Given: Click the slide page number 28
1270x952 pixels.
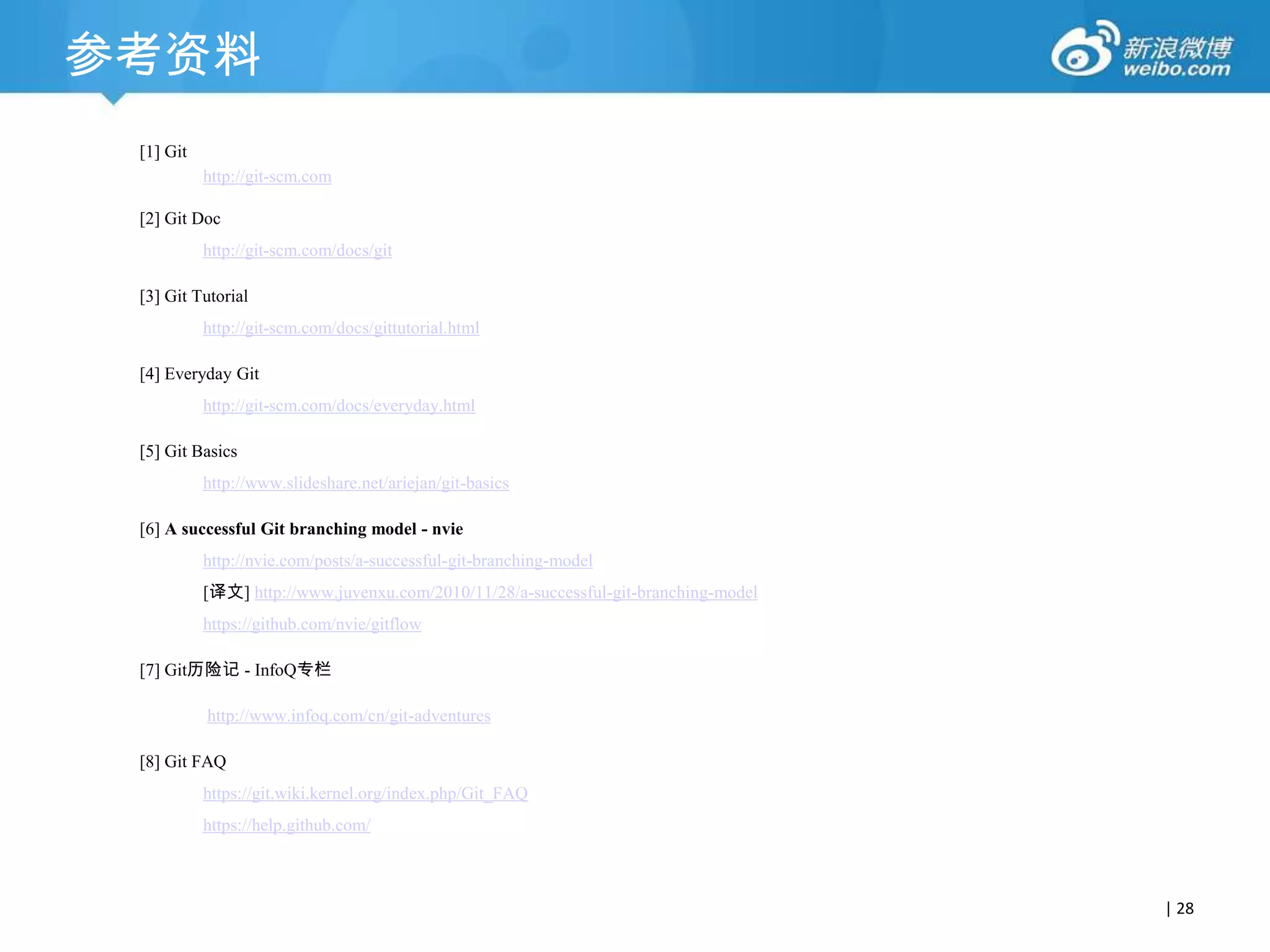Looking at the screenshot, I should 1185,909.
